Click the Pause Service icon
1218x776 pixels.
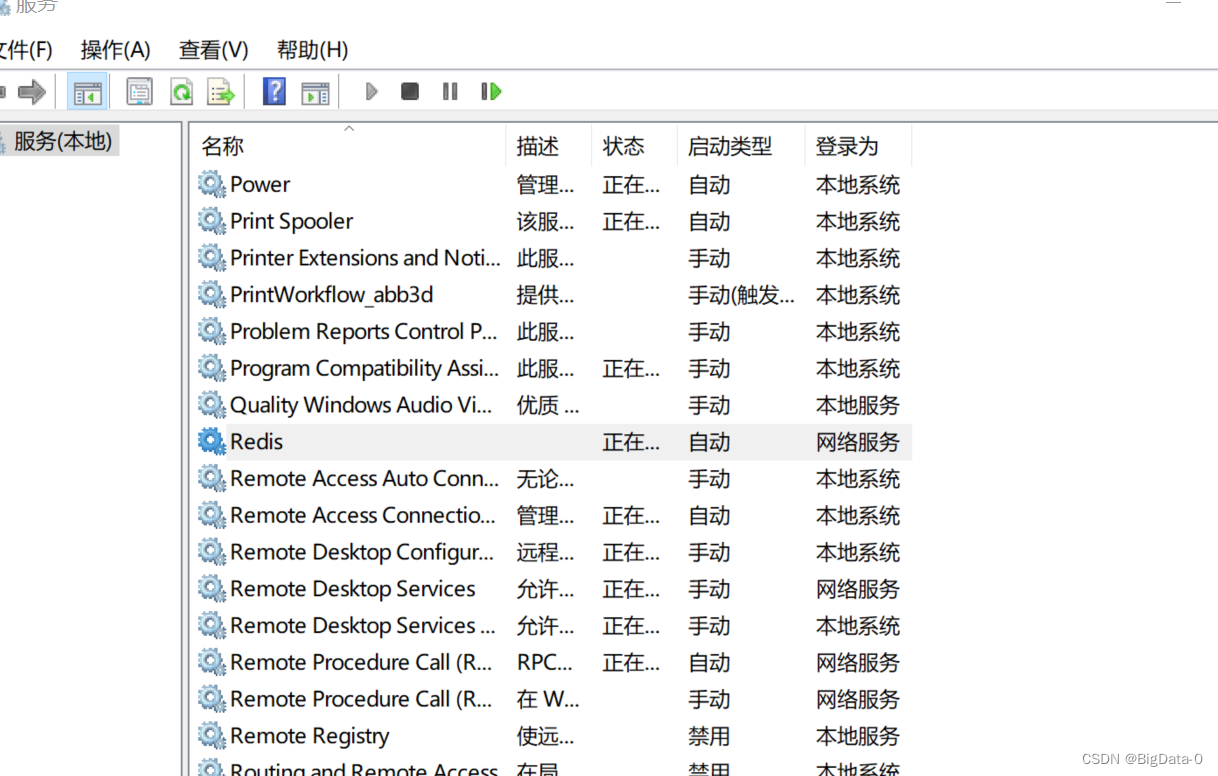pyautogui.click(x=450, y=92)
